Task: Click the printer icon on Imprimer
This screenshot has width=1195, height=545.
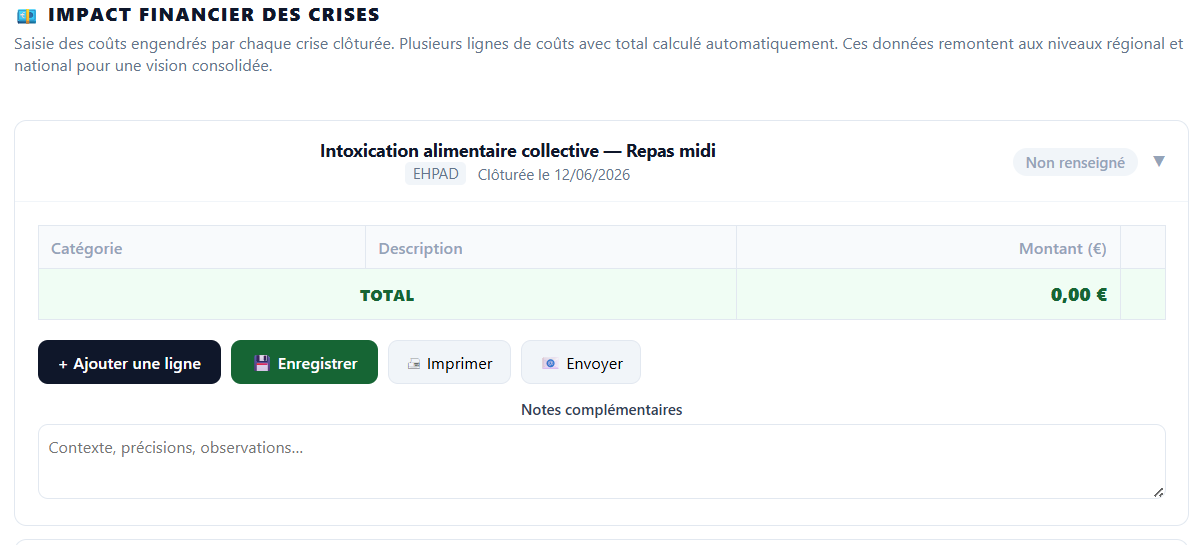Action: 414,364
